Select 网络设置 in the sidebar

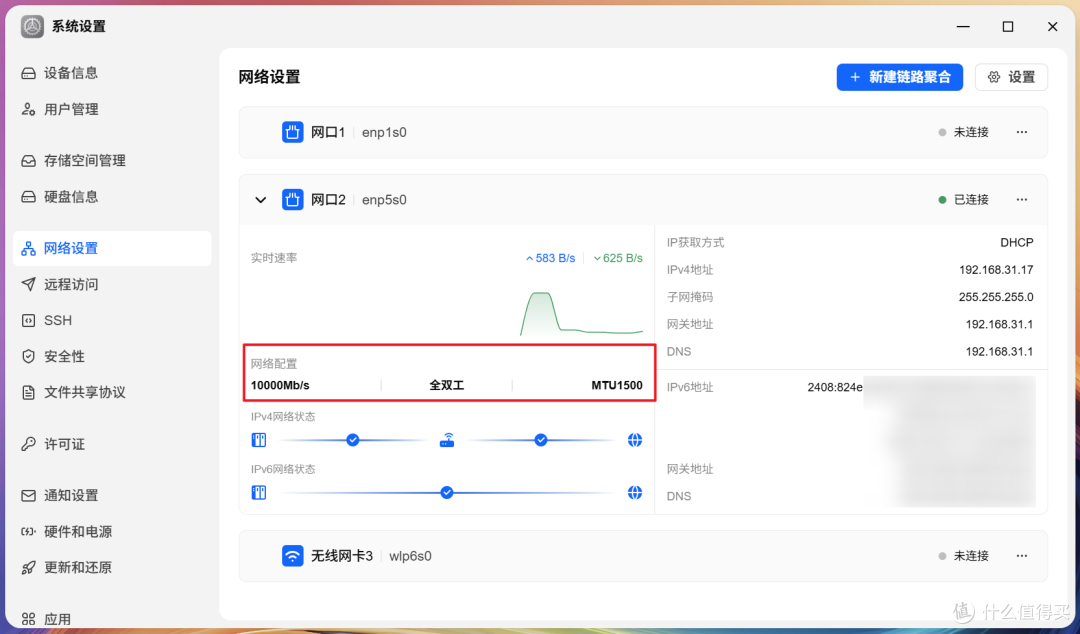pyautogui.click(x=112, y=248)
